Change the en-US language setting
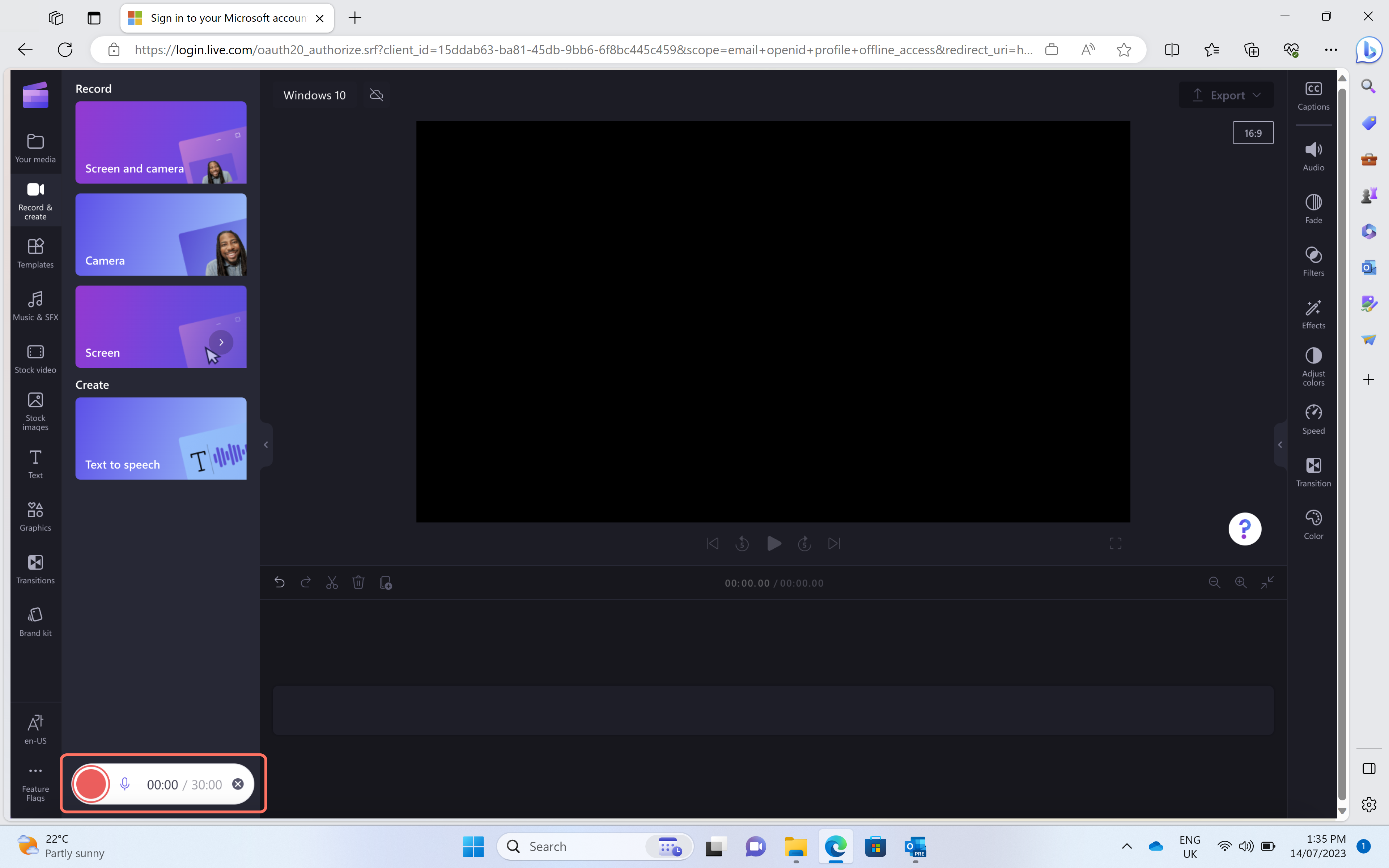 click(x=35, y=729)
